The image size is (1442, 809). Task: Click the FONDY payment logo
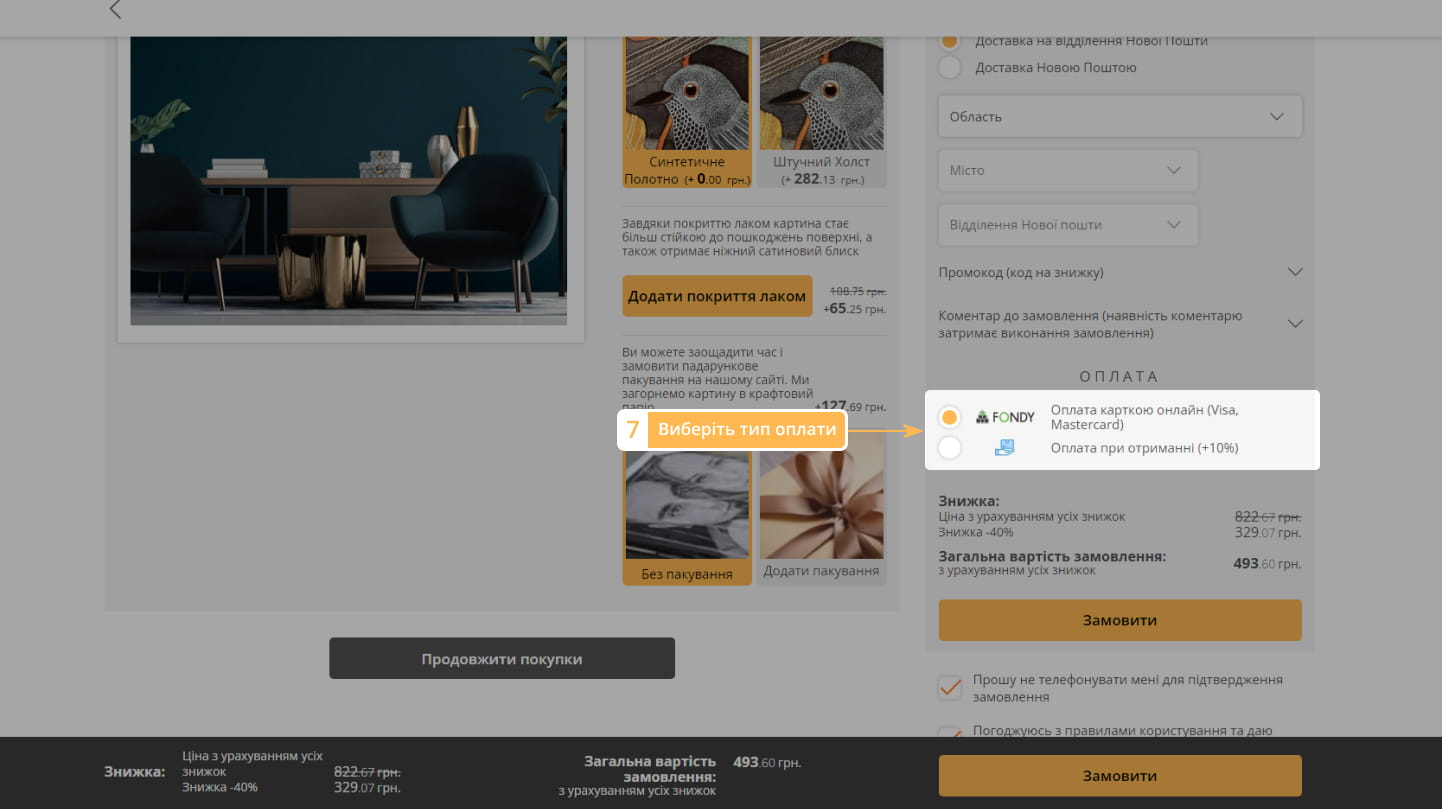coord(1005,417)
